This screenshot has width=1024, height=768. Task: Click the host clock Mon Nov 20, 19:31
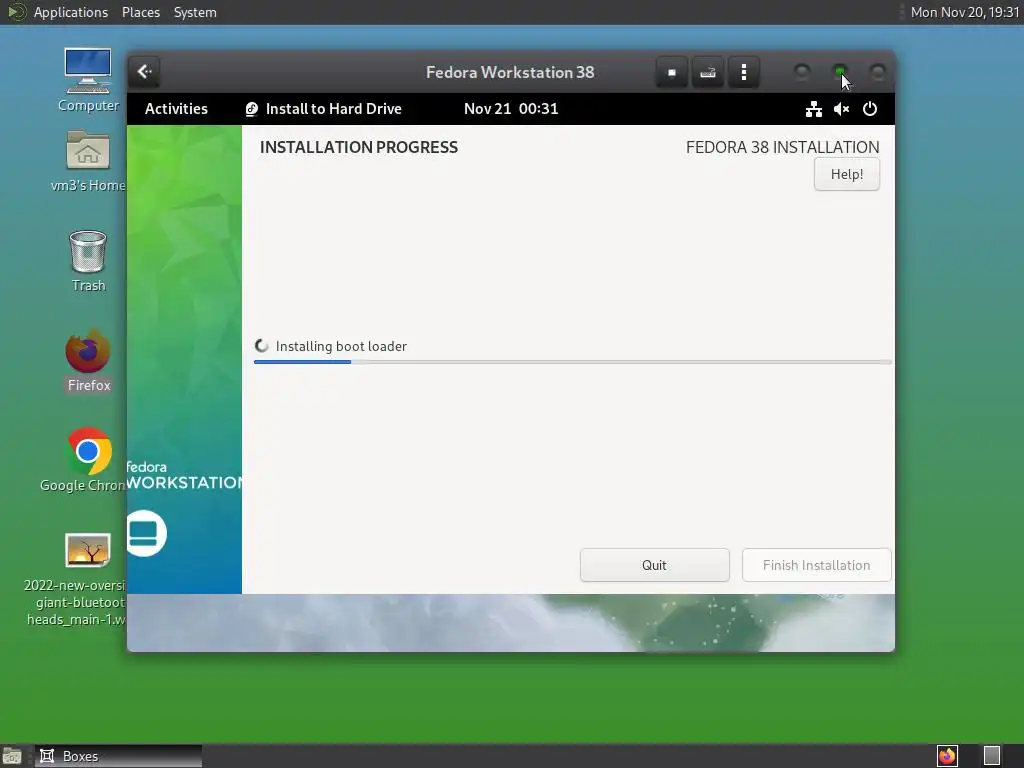tap(964, 12)
